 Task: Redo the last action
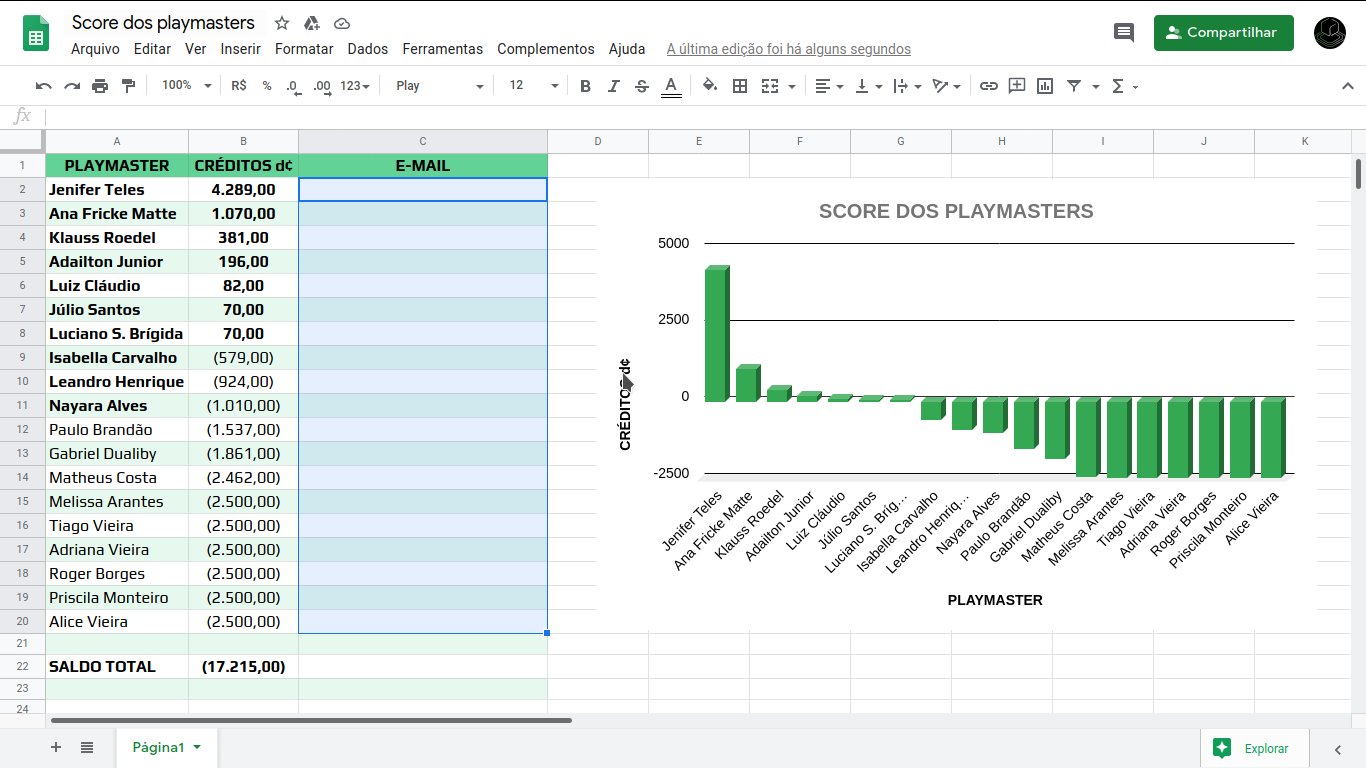point(72,86)
